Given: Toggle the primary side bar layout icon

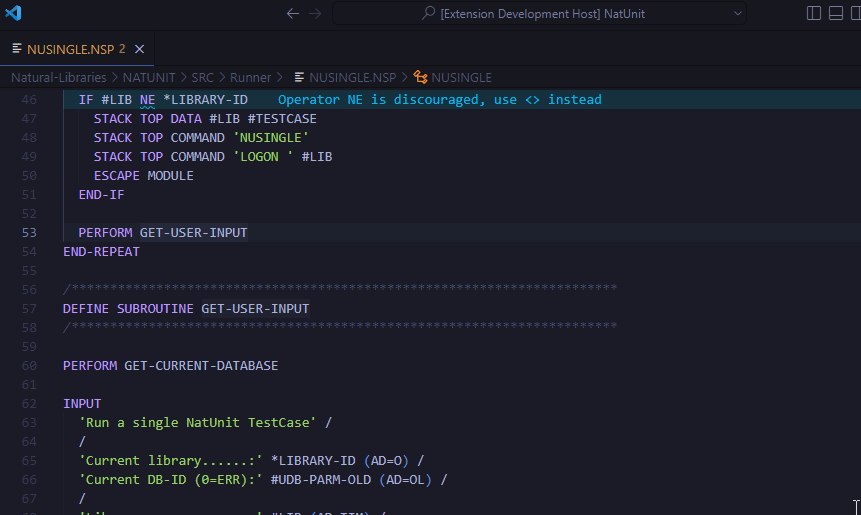Looking at the screenshot, I should 814,13.
